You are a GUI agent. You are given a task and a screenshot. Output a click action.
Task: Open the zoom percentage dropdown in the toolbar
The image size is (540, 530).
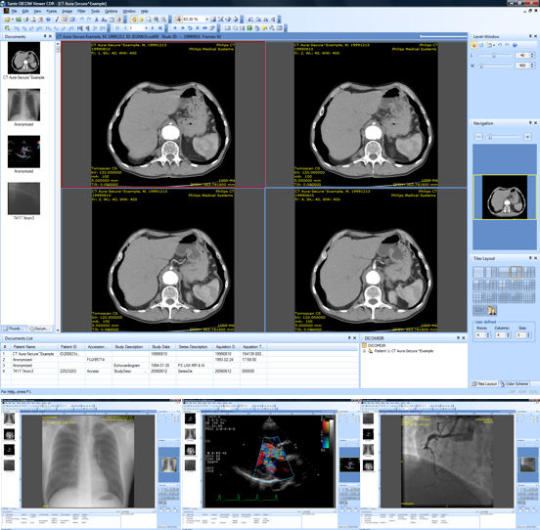coord(207,20)
